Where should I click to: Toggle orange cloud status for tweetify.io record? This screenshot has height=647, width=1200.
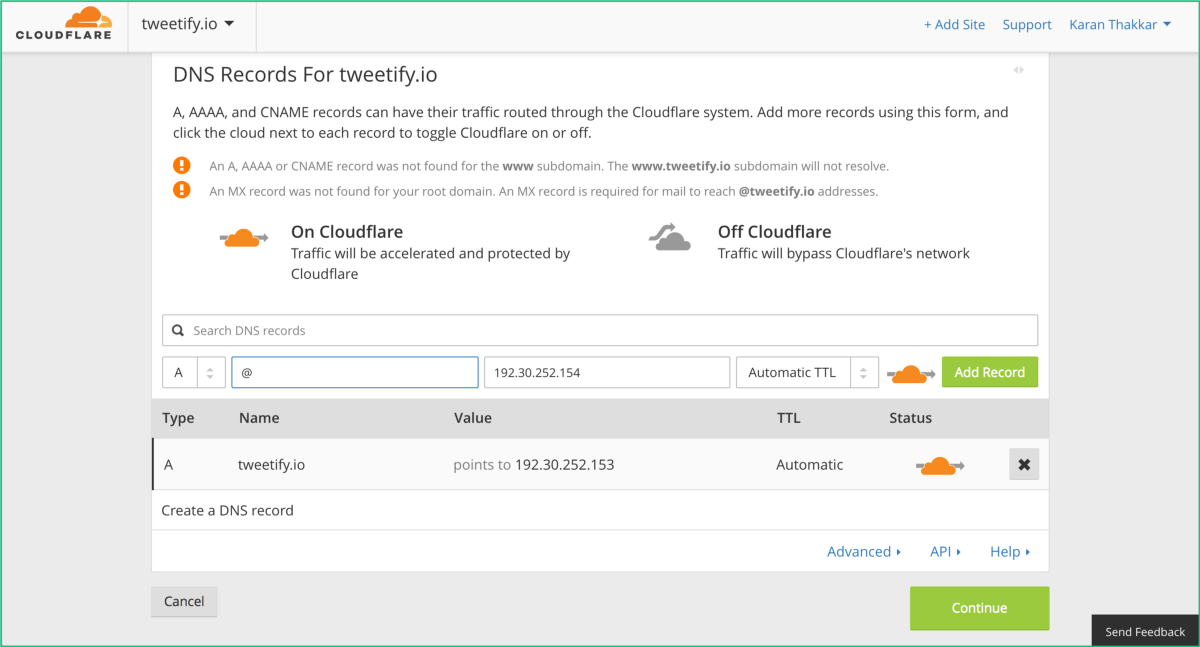point(940,465)
